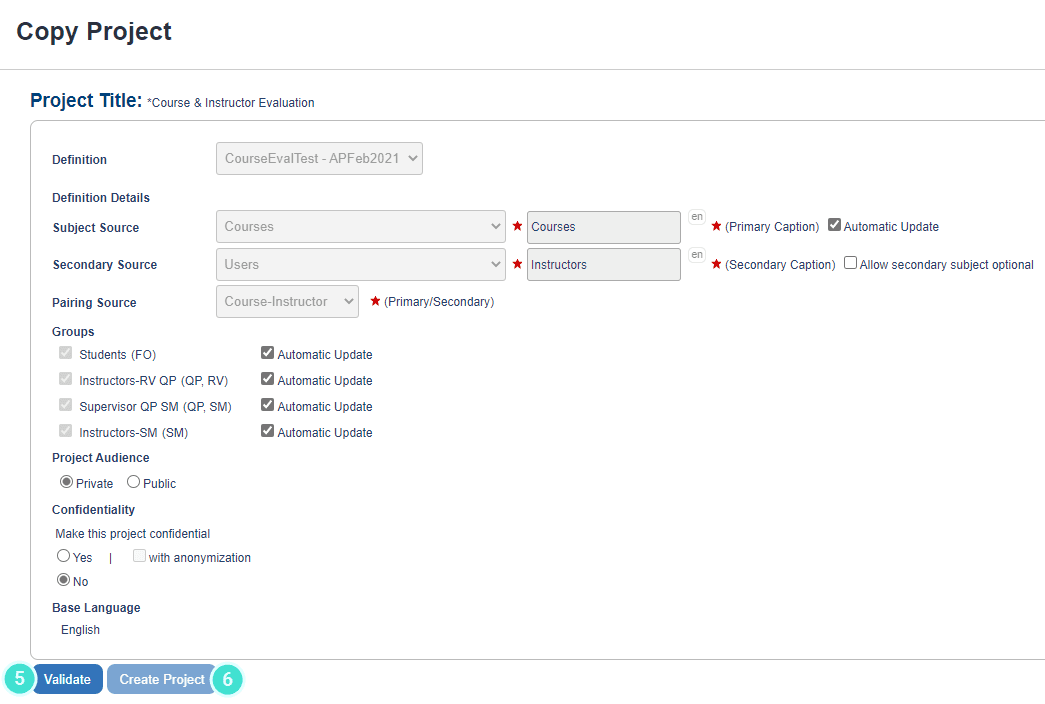Click the en language tag beside Instructors caption

coord(696,255)
